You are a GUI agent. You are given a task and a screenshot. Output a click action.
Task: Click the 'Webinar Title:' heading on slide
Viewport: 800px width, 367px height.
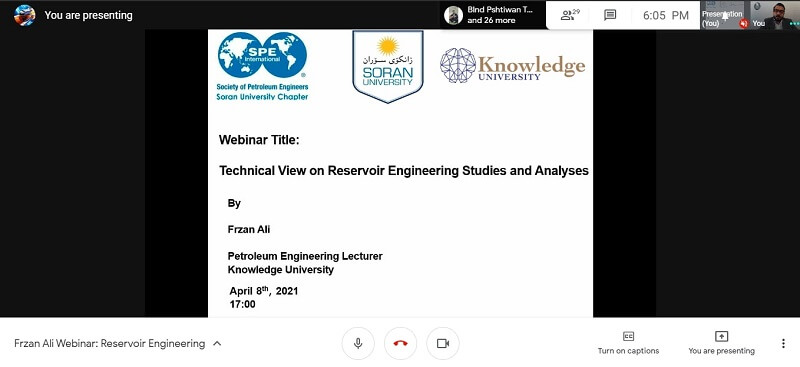tap(259, 140)
